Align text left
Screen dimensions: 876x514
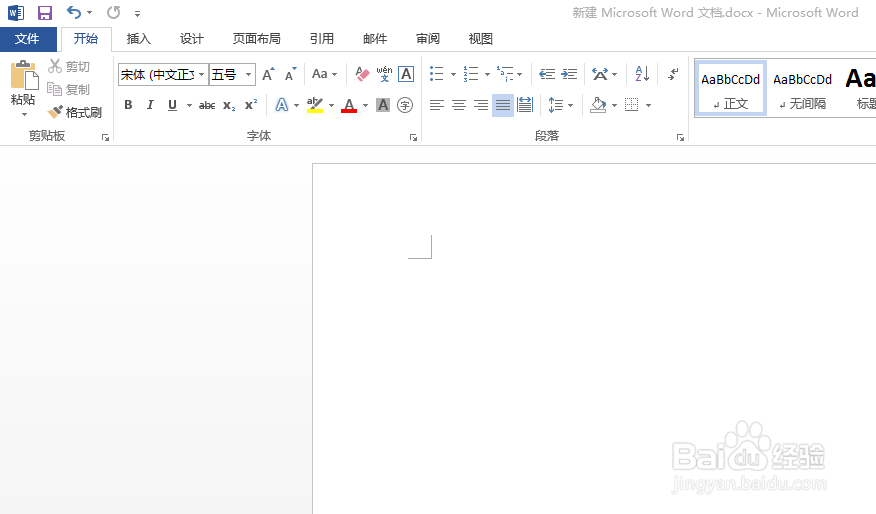(436, 105)
